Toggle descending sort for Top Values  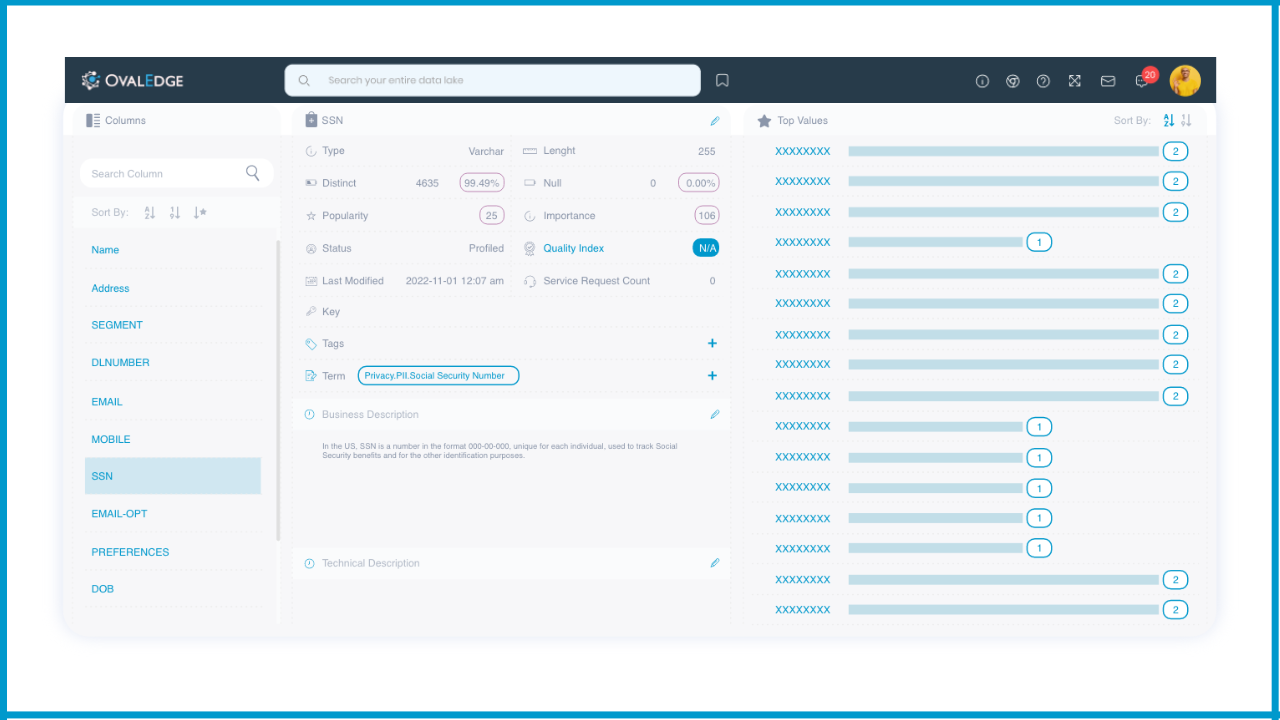pyautogui.click(x=1186, y=120)
